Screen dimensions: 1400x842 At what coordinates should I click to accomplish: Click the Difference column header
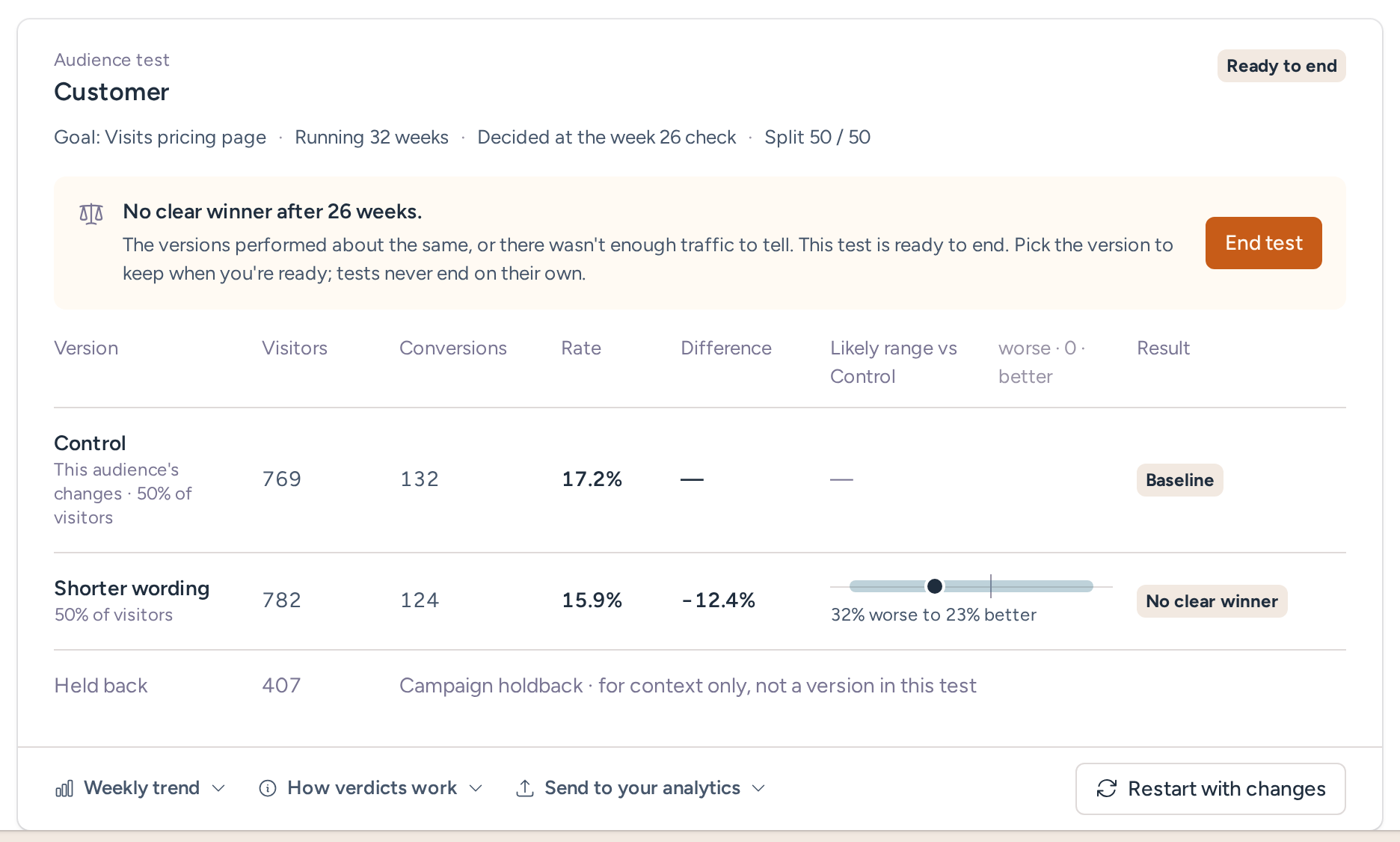pos(726,348)
